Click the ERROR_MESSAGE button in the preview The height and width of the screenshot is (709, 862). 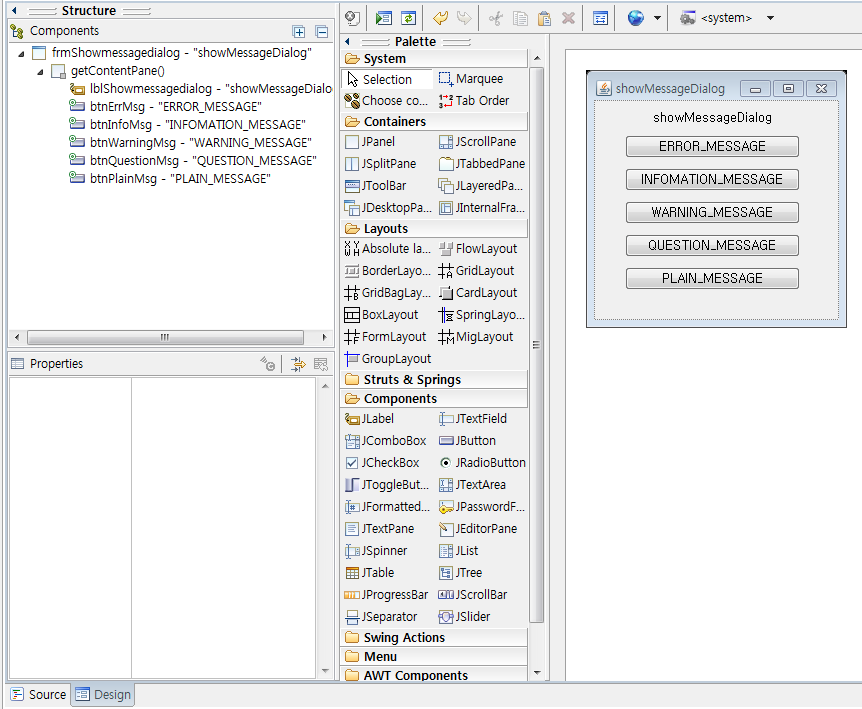click(712, 146)
